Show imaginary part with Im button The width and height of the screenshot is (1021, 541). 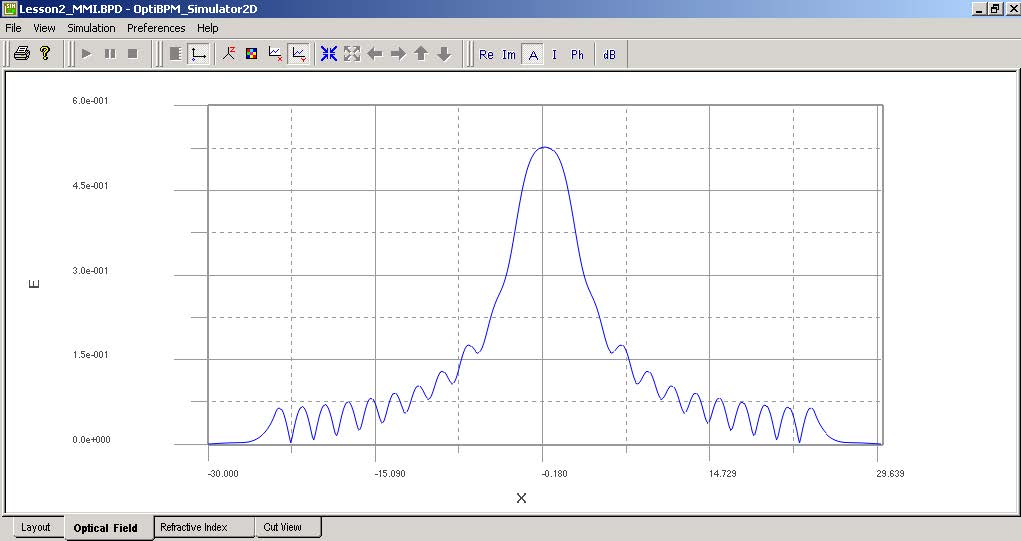pos(509,55)
